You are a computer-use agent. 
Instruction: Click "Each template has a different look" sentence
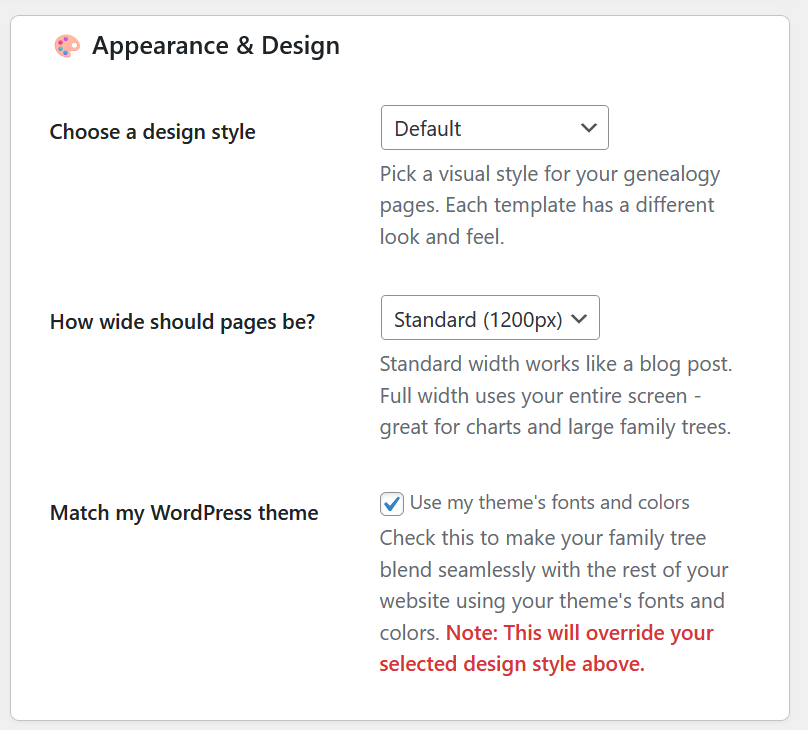point(580,206)
